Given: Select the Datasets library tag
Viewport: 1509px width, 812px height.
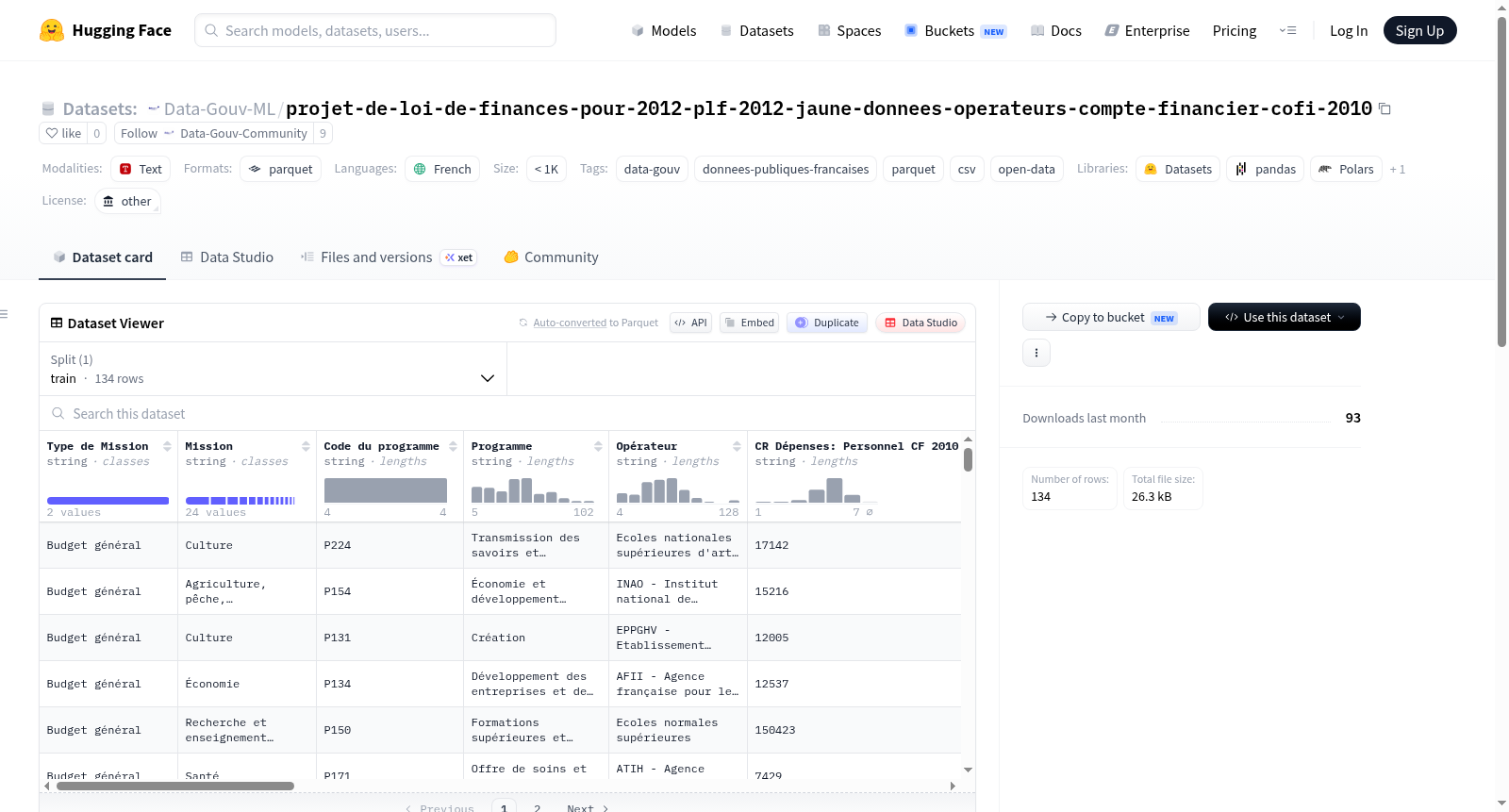Looking at the screenshot, I should 1178,169.
